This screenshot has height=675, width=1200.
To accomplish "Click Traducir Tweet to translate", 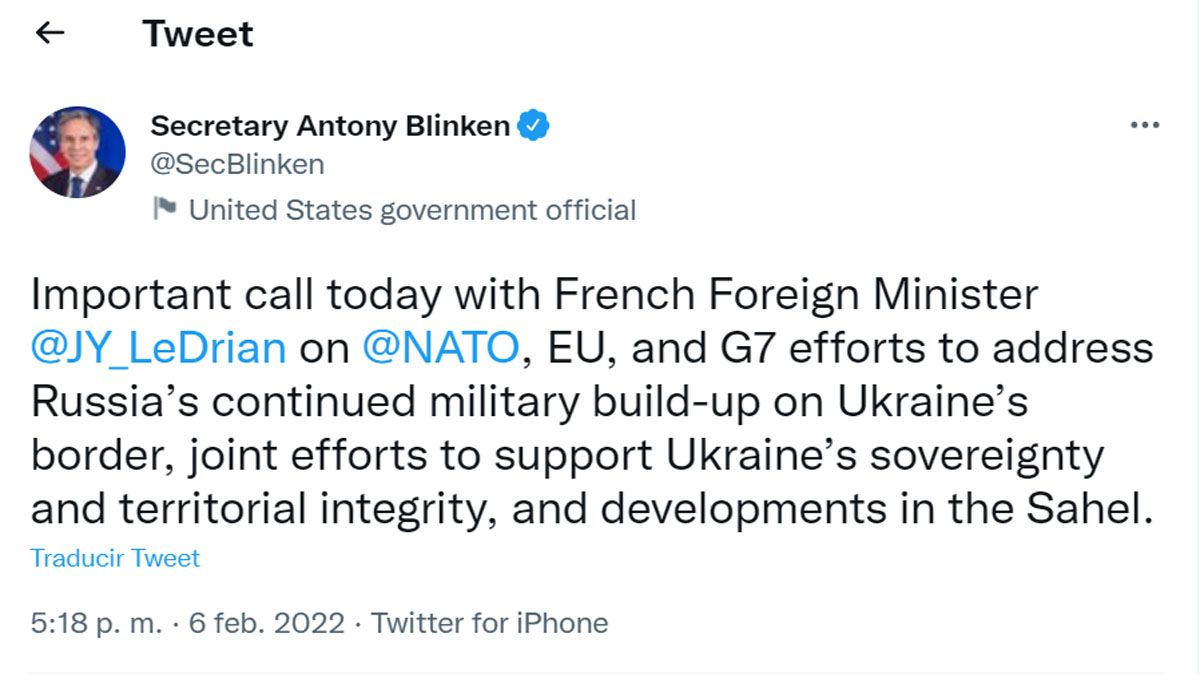I will point(115,558).
